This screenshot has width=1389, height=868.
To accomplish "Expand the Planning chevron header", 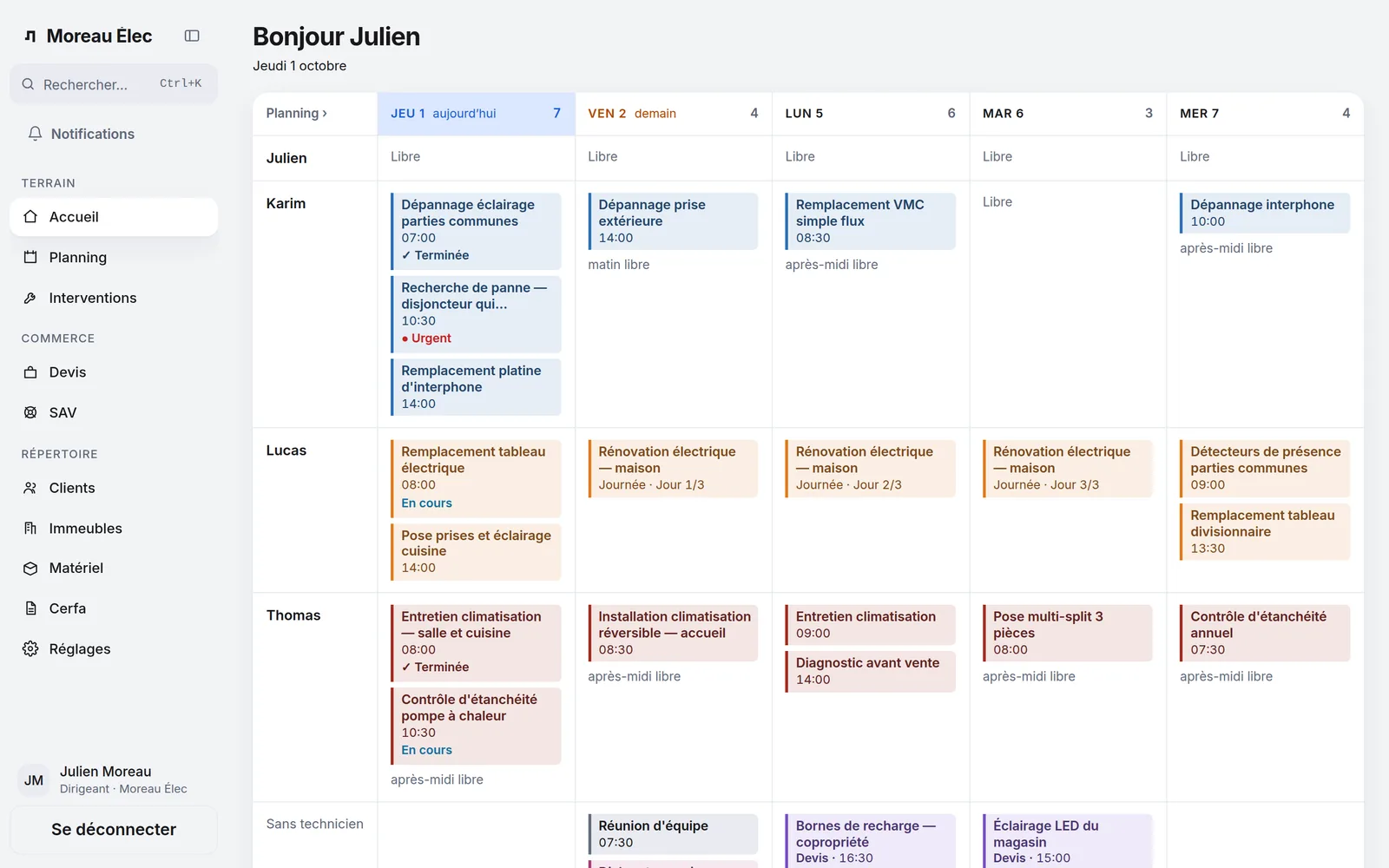I will [297, 113].
